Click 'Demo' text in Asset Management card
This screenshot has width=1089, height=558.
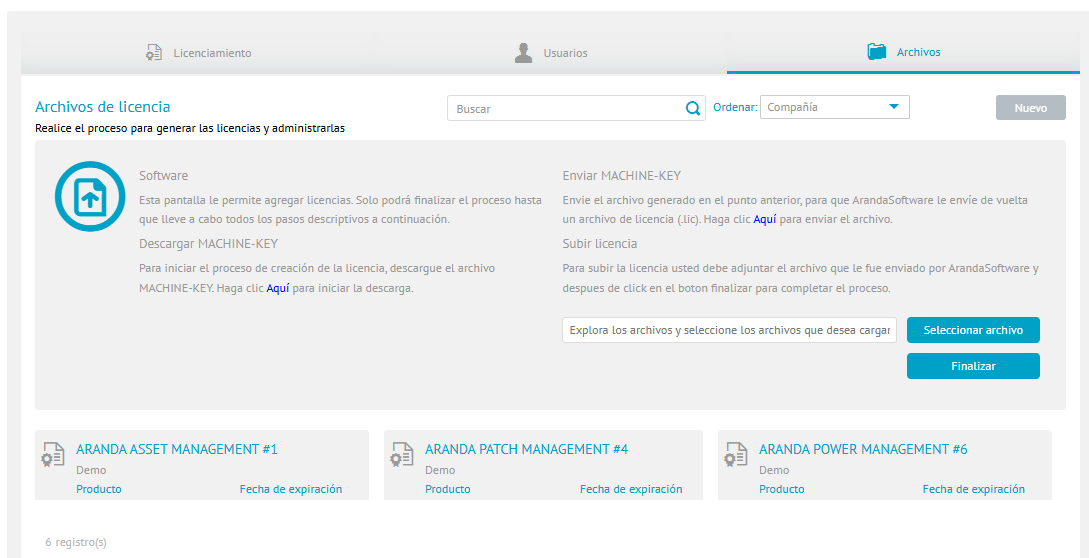(x=90, y=470)
